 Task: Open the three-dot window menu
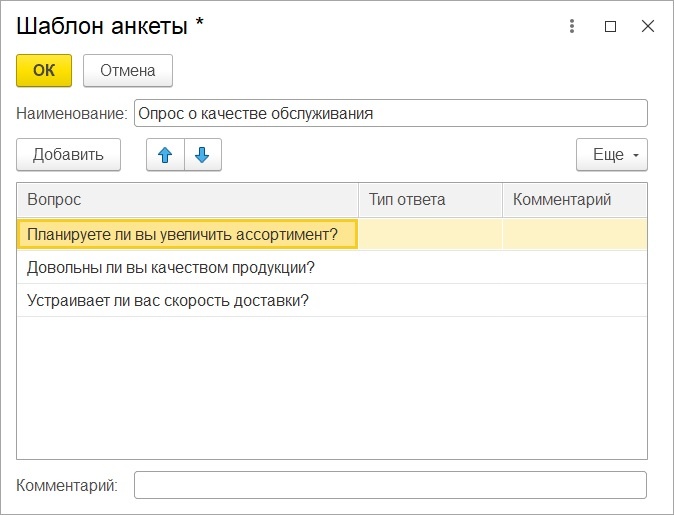point(572,26)
